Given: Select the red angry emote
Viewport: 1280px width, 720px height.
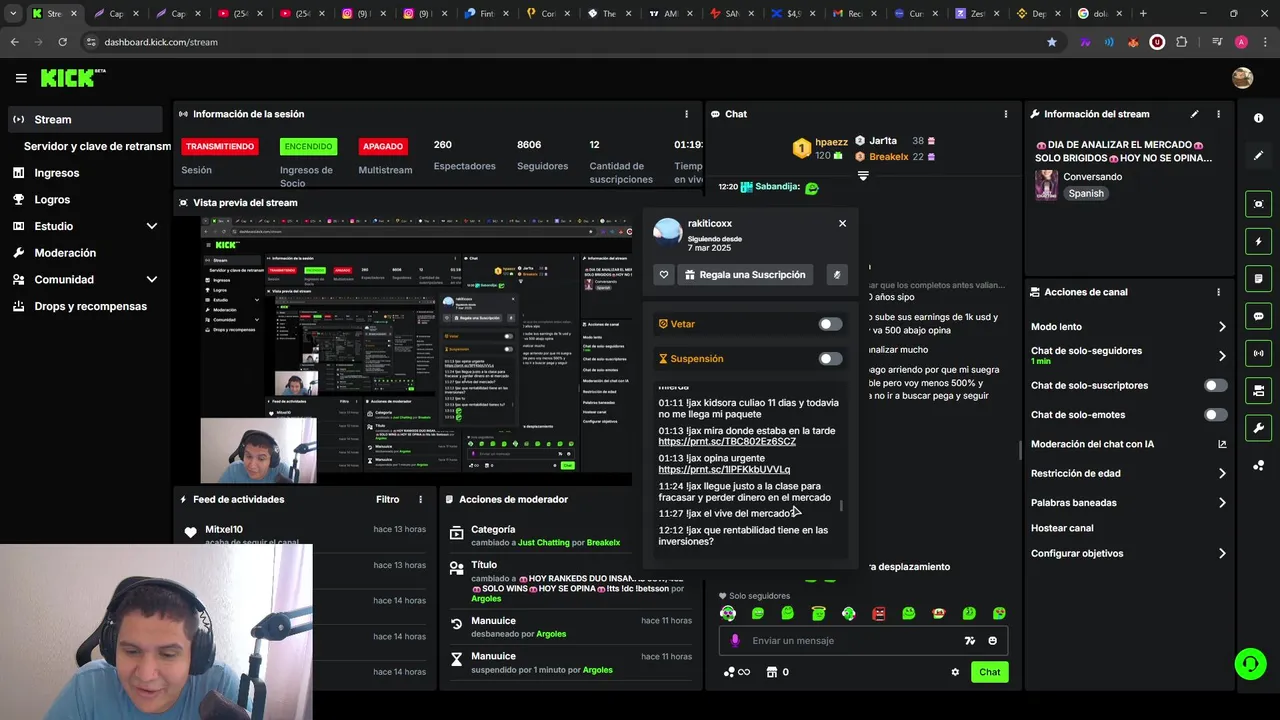Looking at the screenshot, I should coord(879,613).
